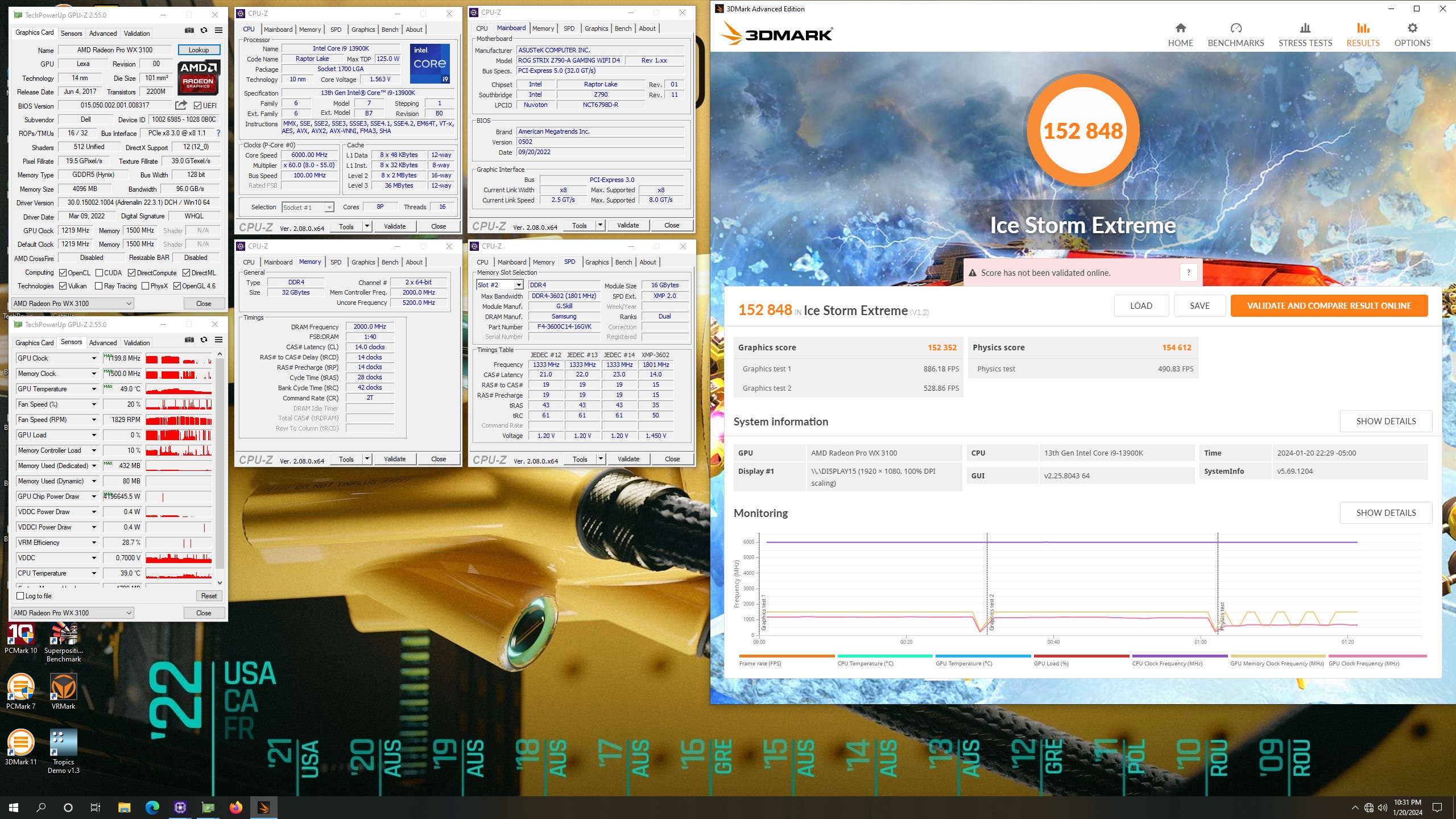Viewport: 1456px width, 819px height.
Task: Toggle the PhysX checkbox
Action: pos(145,286)
